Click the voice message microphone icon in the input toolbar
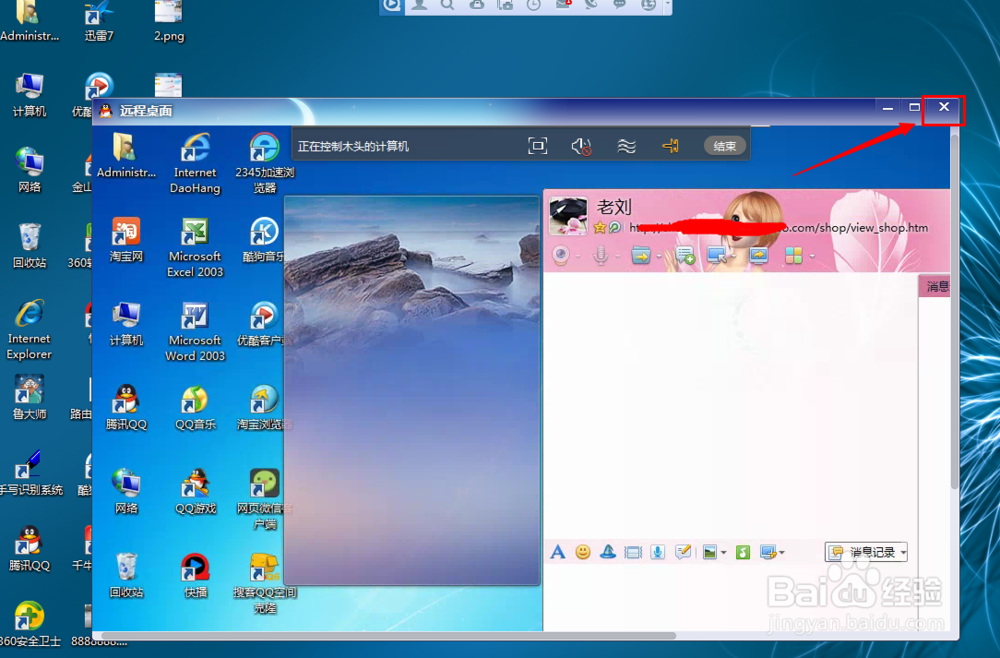1000x658 pixels. tap(658, 552)
